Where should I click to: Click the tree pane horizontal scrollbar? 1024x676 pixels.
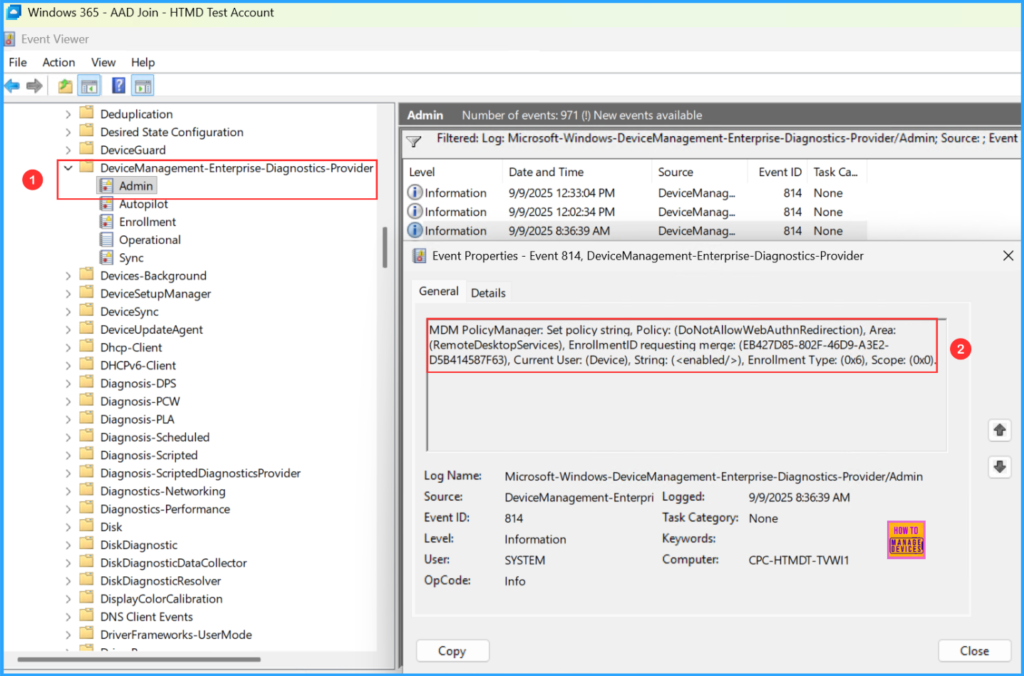pyautogui.click(x=139, y=659)
